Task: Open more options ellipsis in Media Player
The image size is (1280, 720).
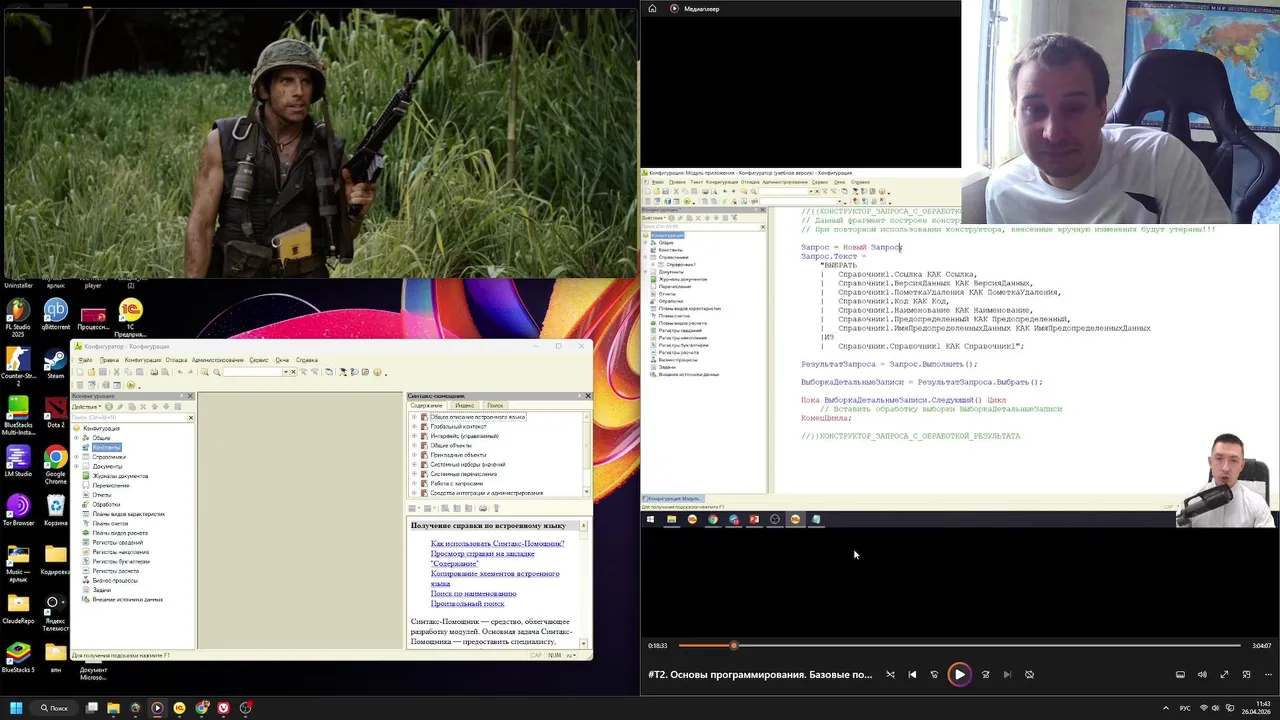Action: 1267,674
